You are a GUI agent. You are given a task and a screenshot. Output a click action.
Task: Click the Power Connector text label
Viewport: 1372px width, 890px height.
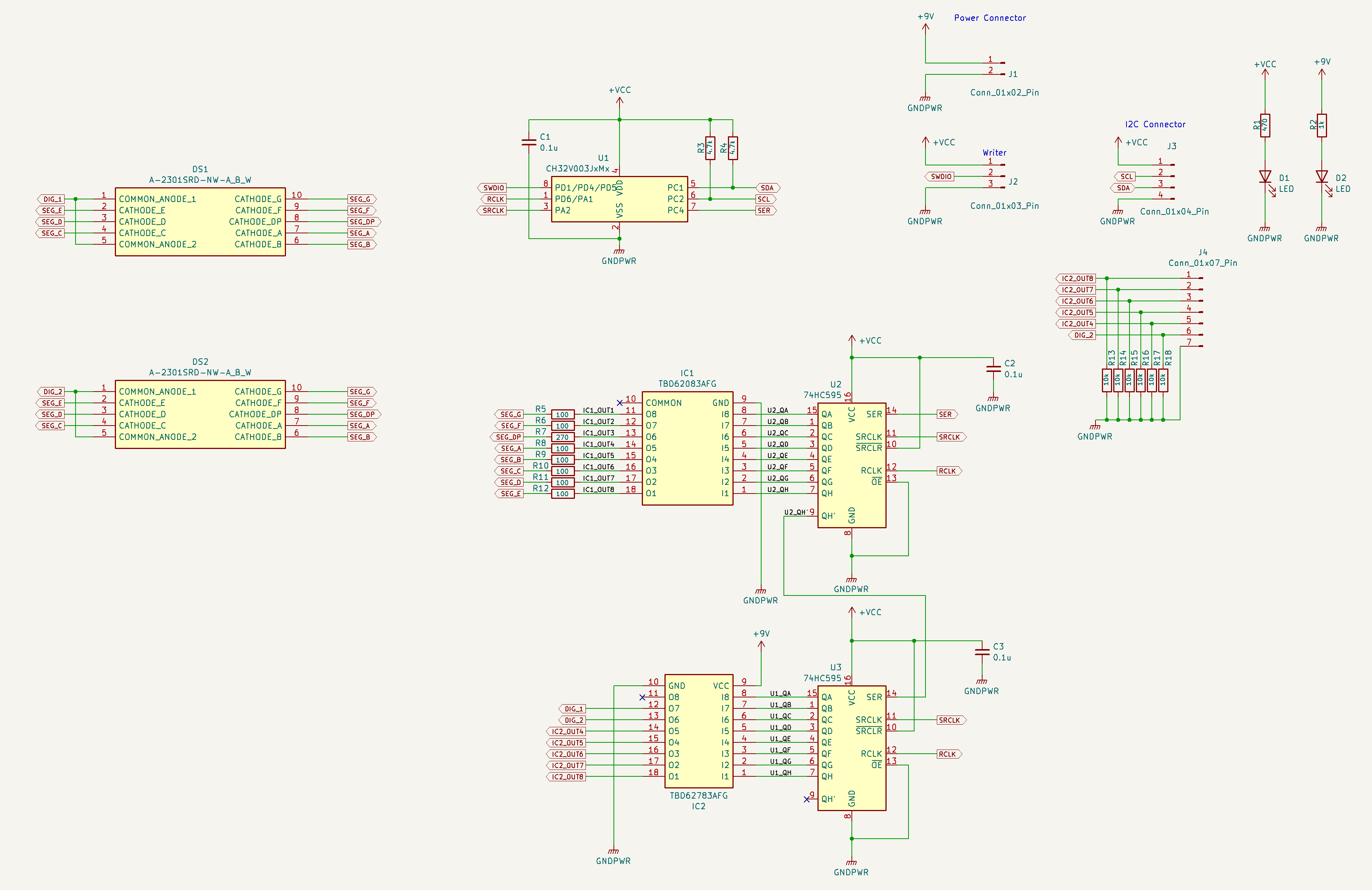(x=990, y=18)
